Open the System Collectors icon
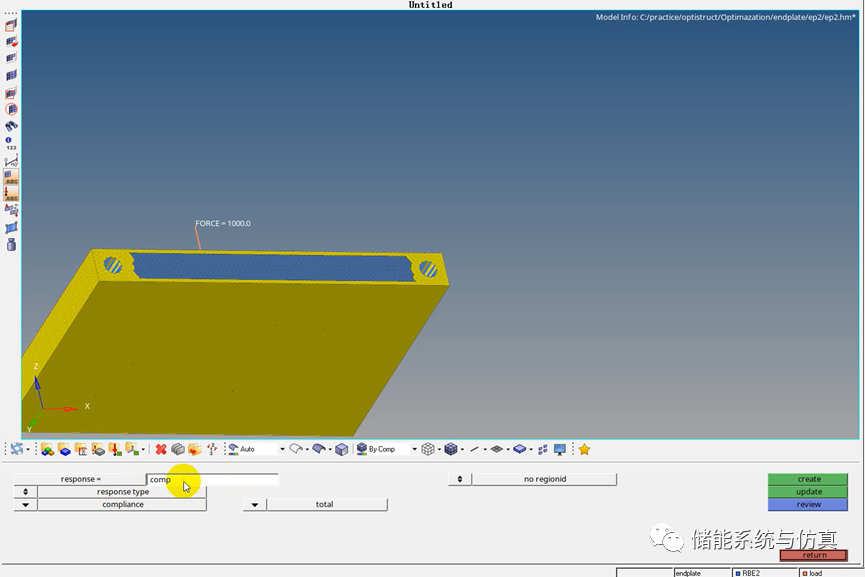 point(132,449)
